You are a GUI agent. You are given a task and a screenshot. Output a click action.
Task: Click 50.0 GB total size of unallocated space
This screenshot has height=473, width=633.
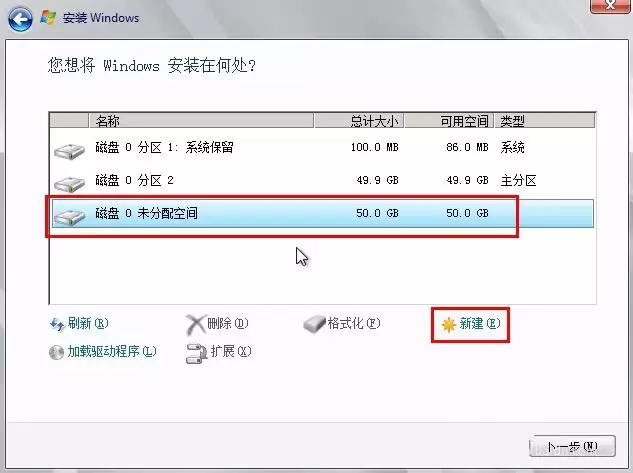point(377,213)
